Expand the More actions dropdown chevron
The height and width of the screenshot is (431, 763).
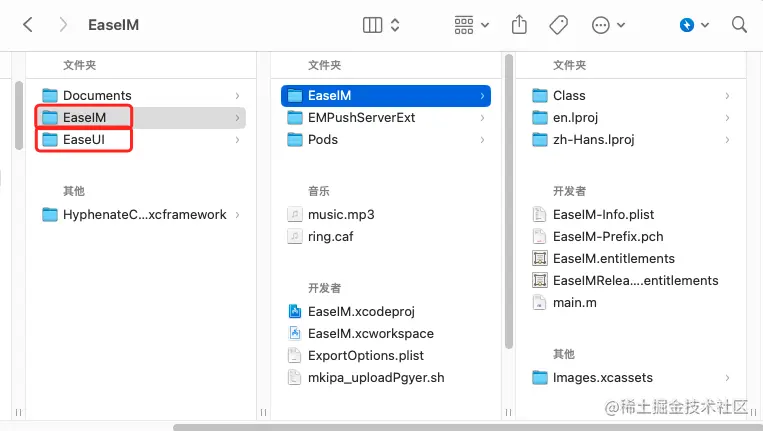pyautogui.click(x=621, y=25)
